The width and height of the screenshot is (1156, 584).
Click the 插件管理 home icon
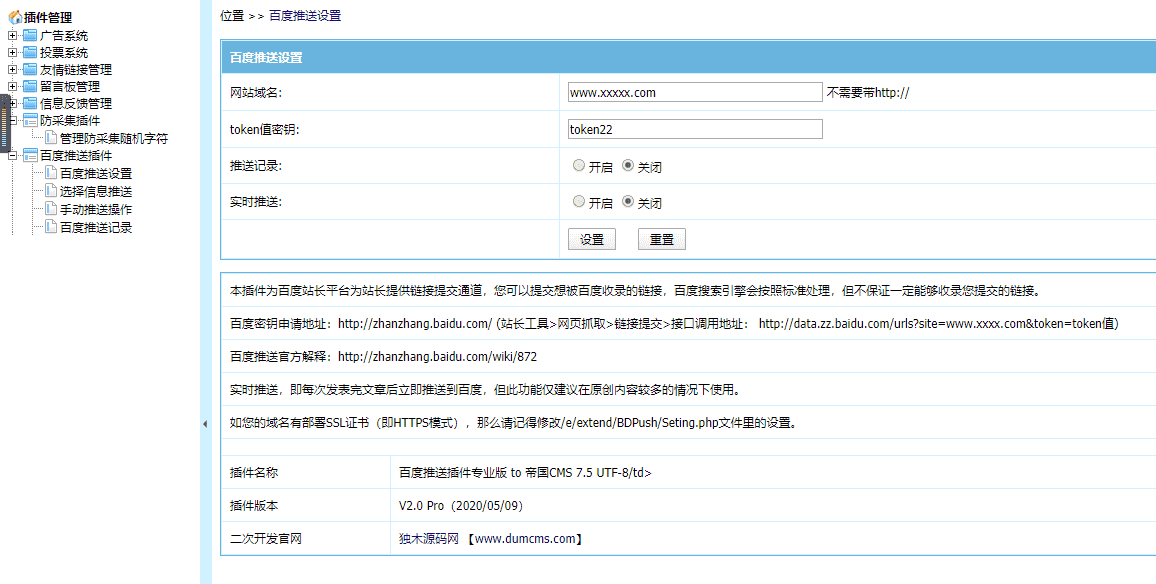click(x=15, y=18)
